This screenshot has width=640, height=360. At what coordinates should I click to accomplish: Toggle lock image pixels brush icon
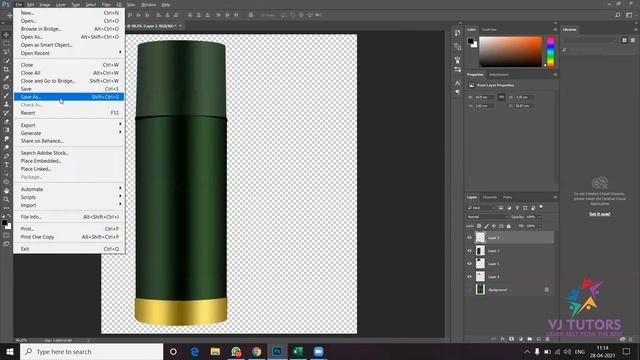point(487,226)
